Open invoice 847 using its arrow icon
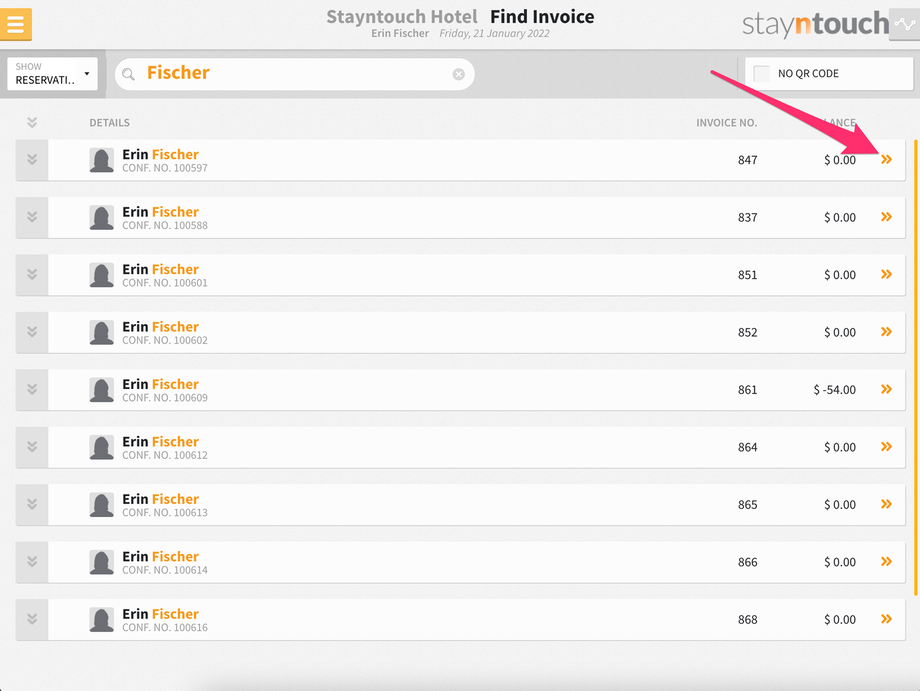 (886, 160)
